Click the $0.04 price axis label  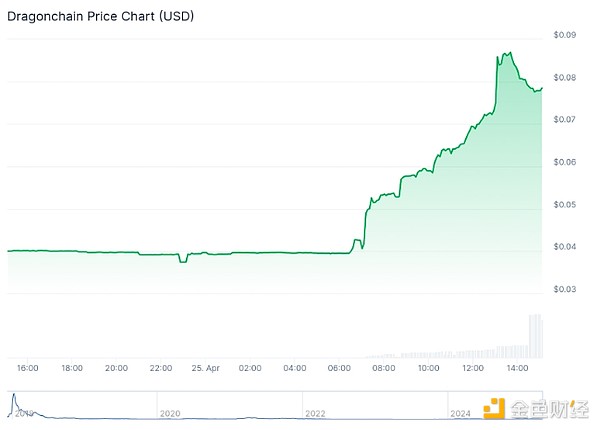pyautogui.click(x=564, y=247)
